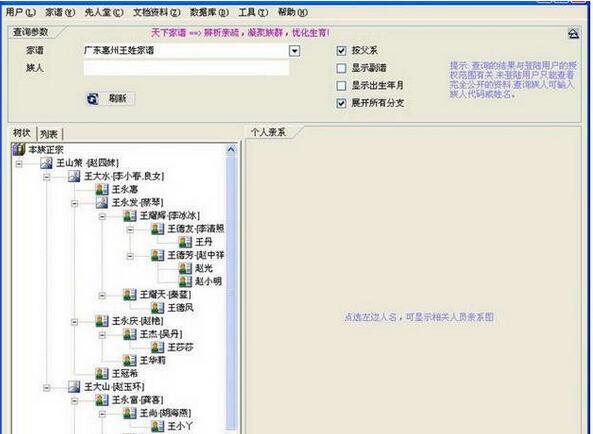Enable the 显示出生年月 checkbox
Screen dimensions: 593x434
pyautogui.click(x=341, y=85)
